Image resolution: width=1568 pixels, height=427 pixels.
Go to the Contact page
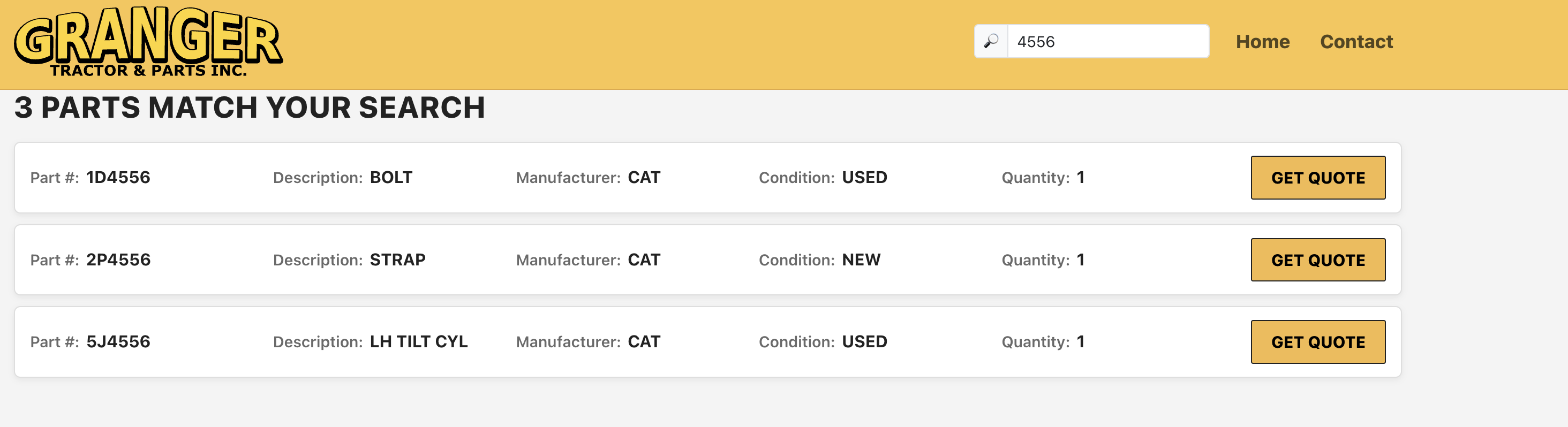pyautogui.click(x=1355, y=41)
